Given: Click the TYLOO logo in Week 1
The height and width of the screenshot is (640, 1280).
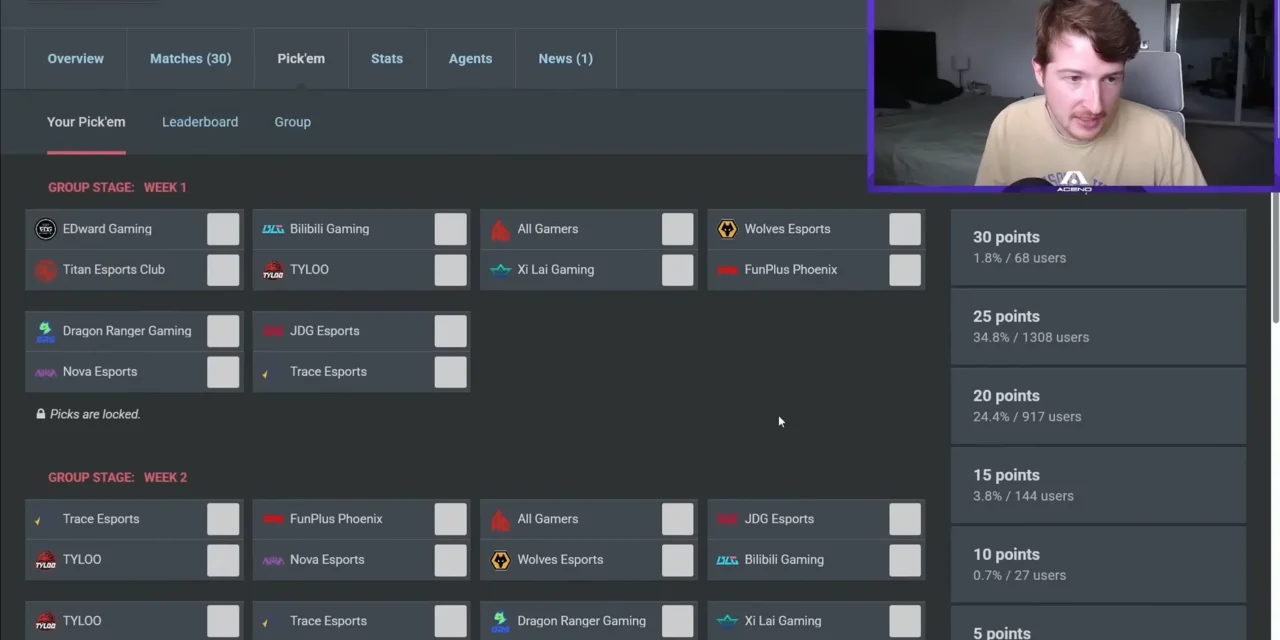Looking at the screenshot, I should click(x=273, y=270).
